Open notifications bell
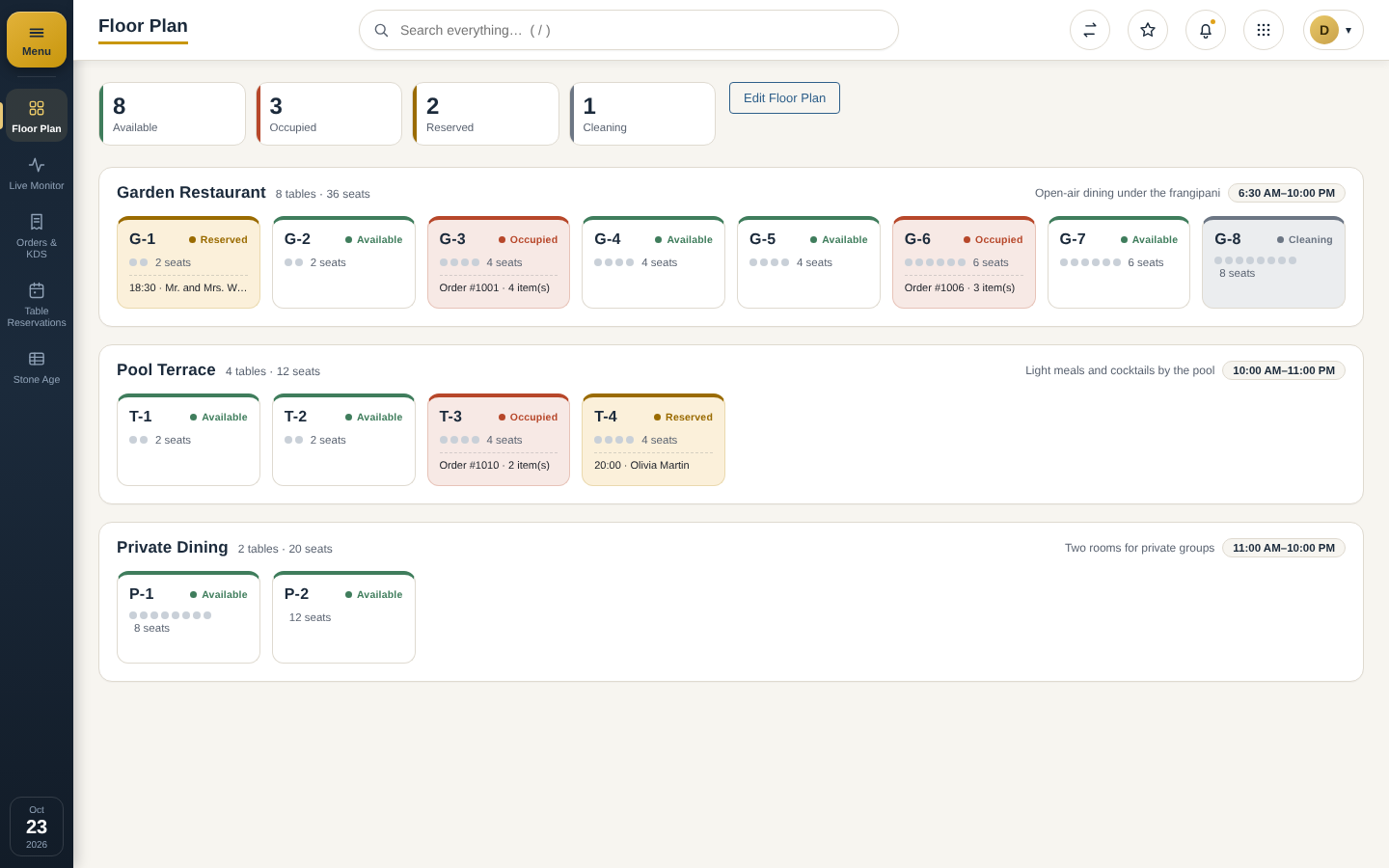 click(1206, 30)
